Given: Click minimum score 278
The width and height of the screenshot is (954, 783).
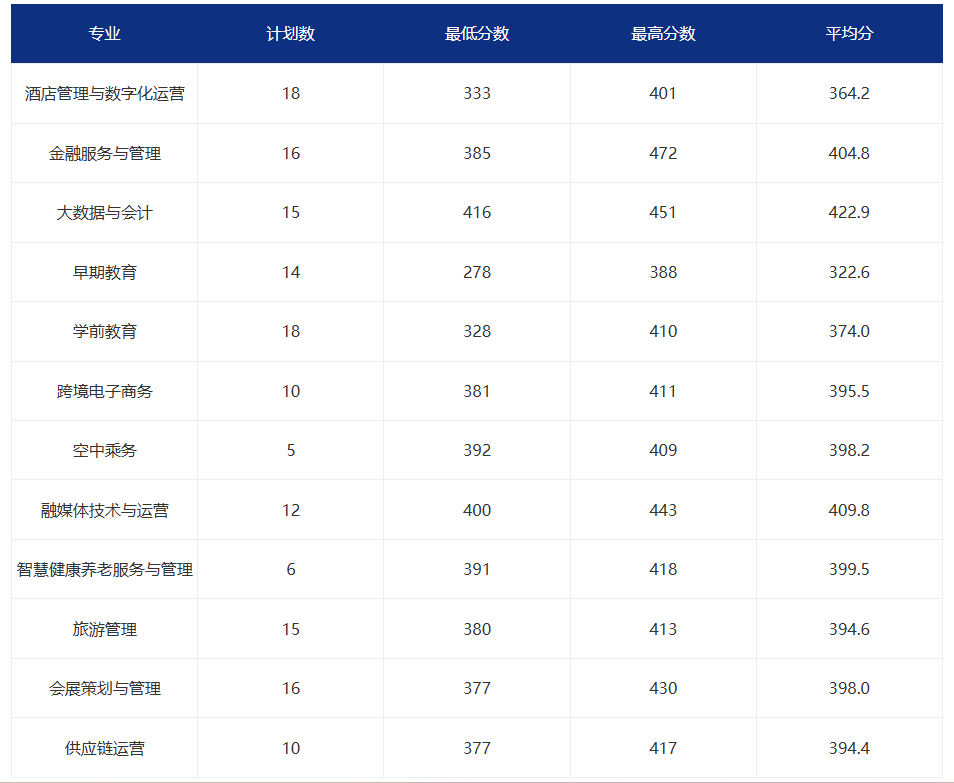Looking at the screenshot, I should [476, 272].
